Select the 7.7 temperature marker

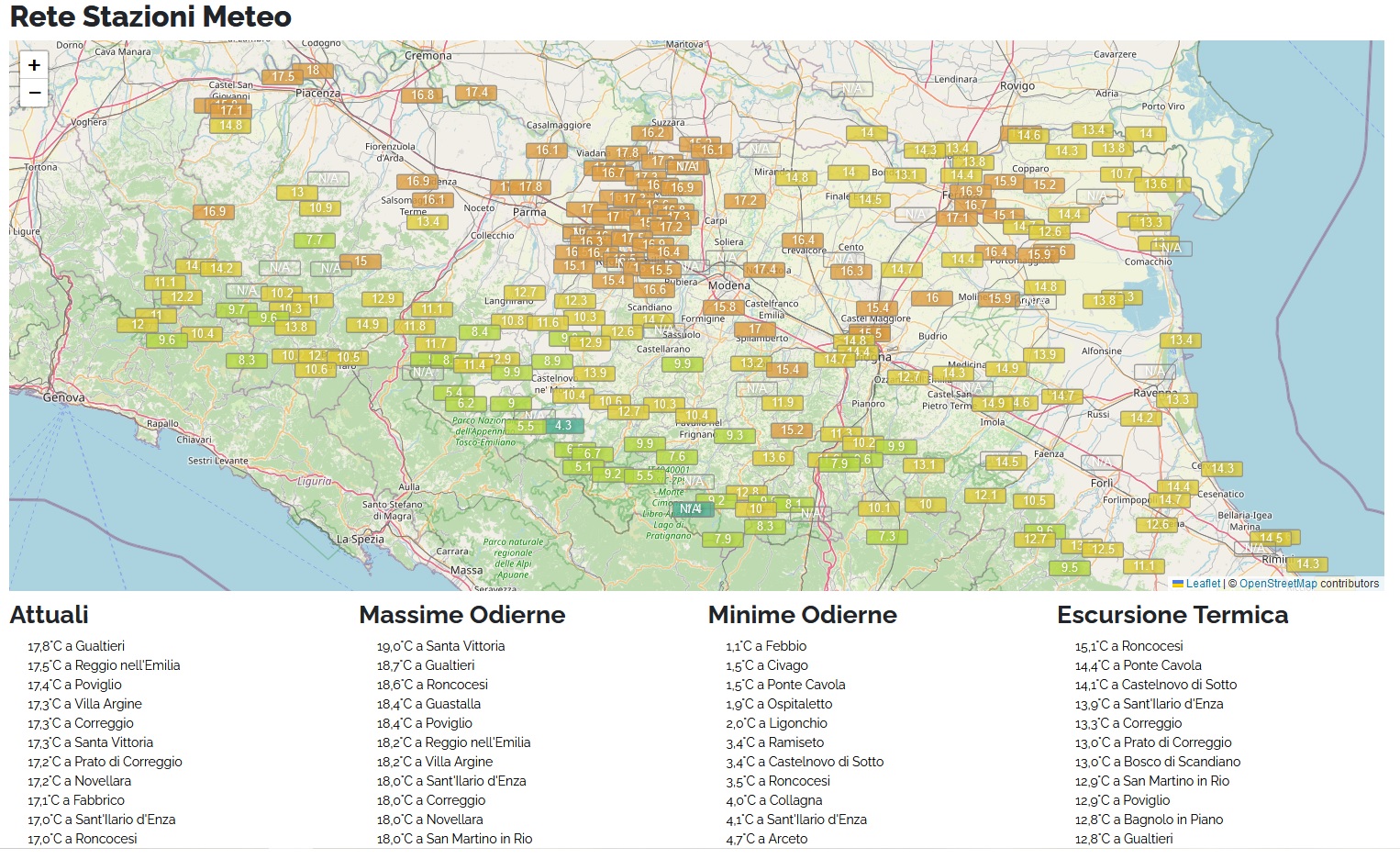(x=314, y=240)
